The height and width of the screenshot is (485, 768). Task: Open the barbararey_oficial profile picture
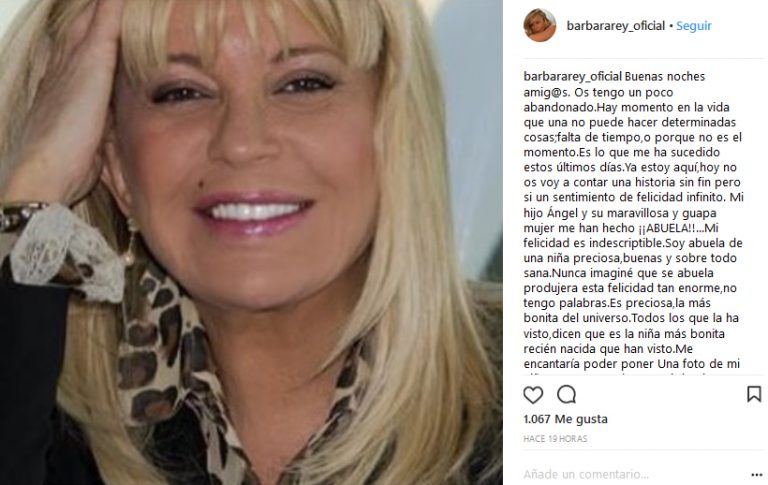click(540, 25)
